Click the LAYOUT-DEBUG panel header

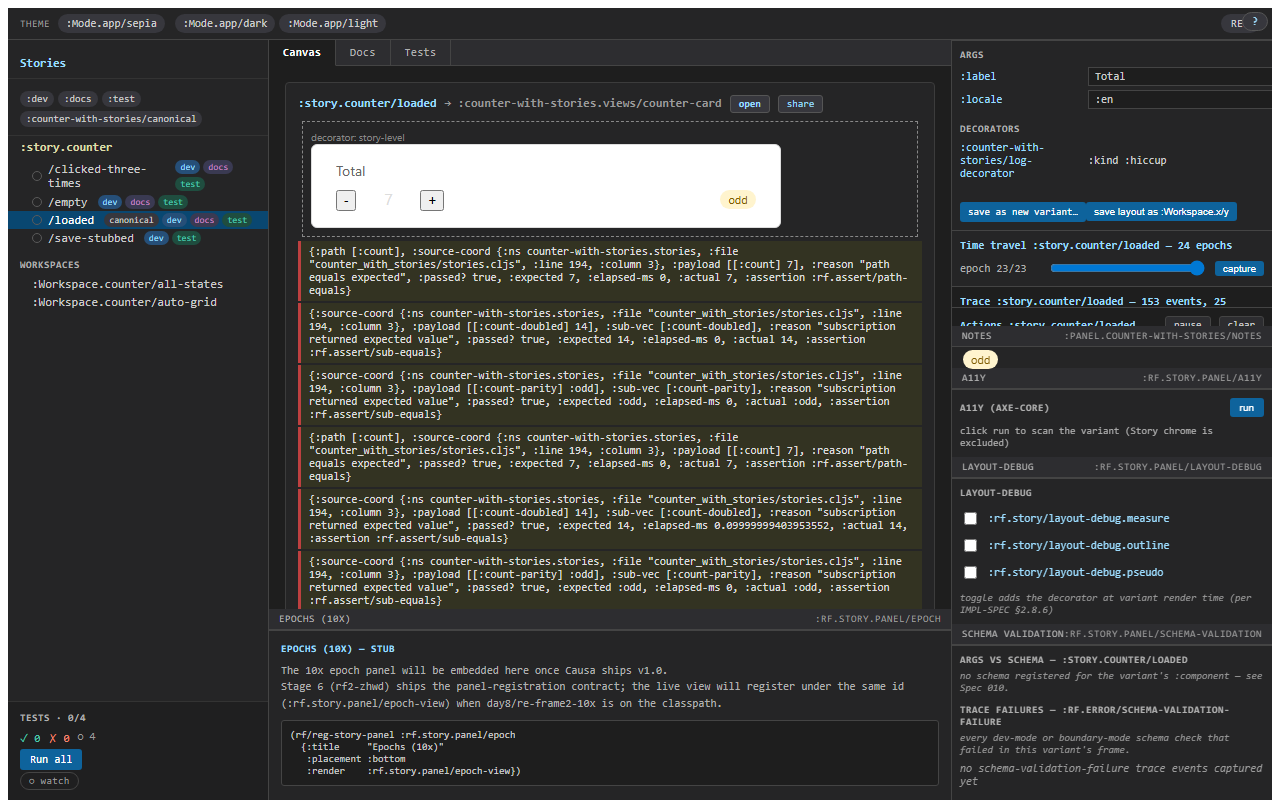[x=1112, y=467]
